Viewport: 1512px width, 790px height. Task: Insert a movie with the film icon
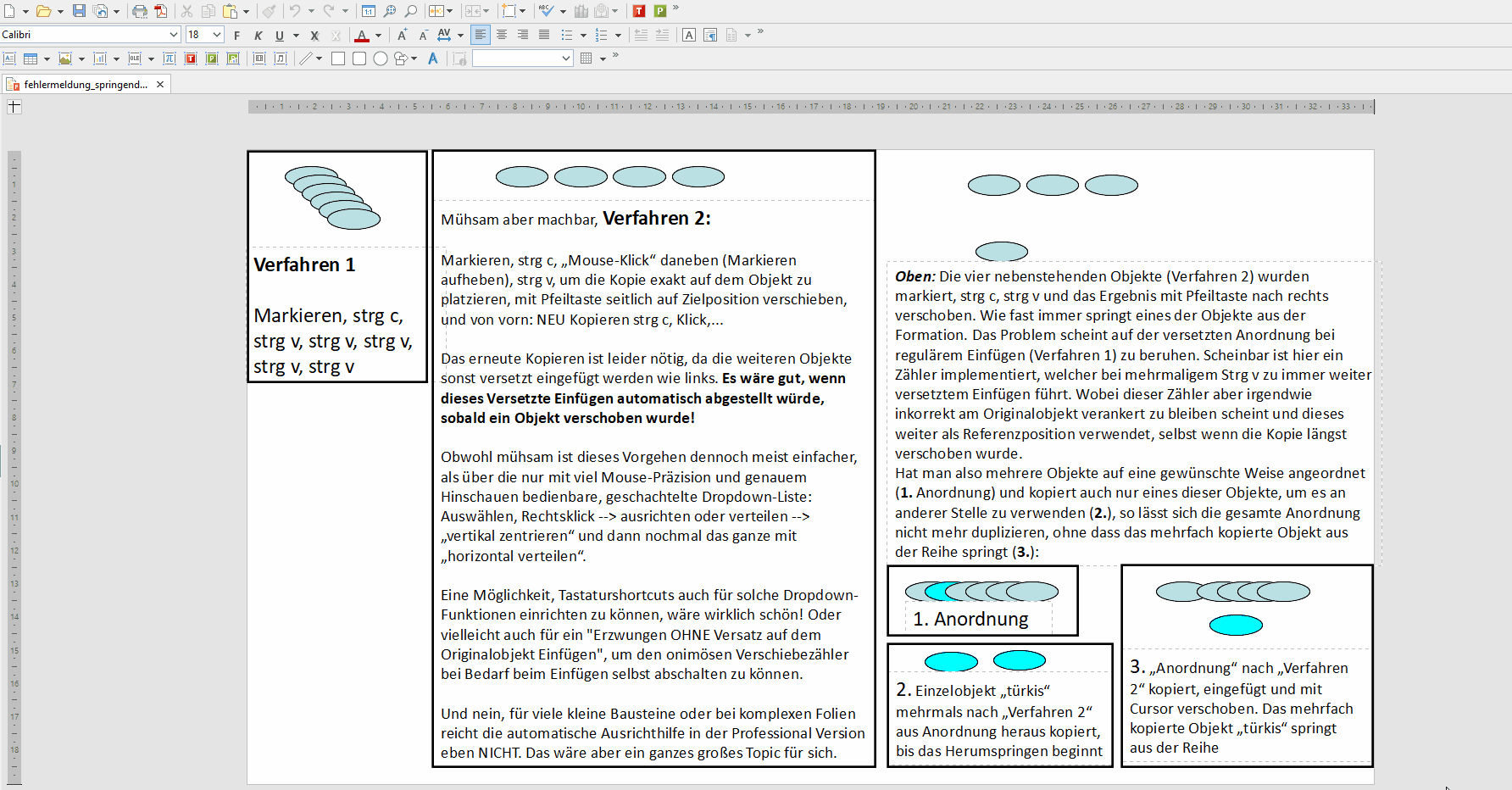(x=259, y=58)
